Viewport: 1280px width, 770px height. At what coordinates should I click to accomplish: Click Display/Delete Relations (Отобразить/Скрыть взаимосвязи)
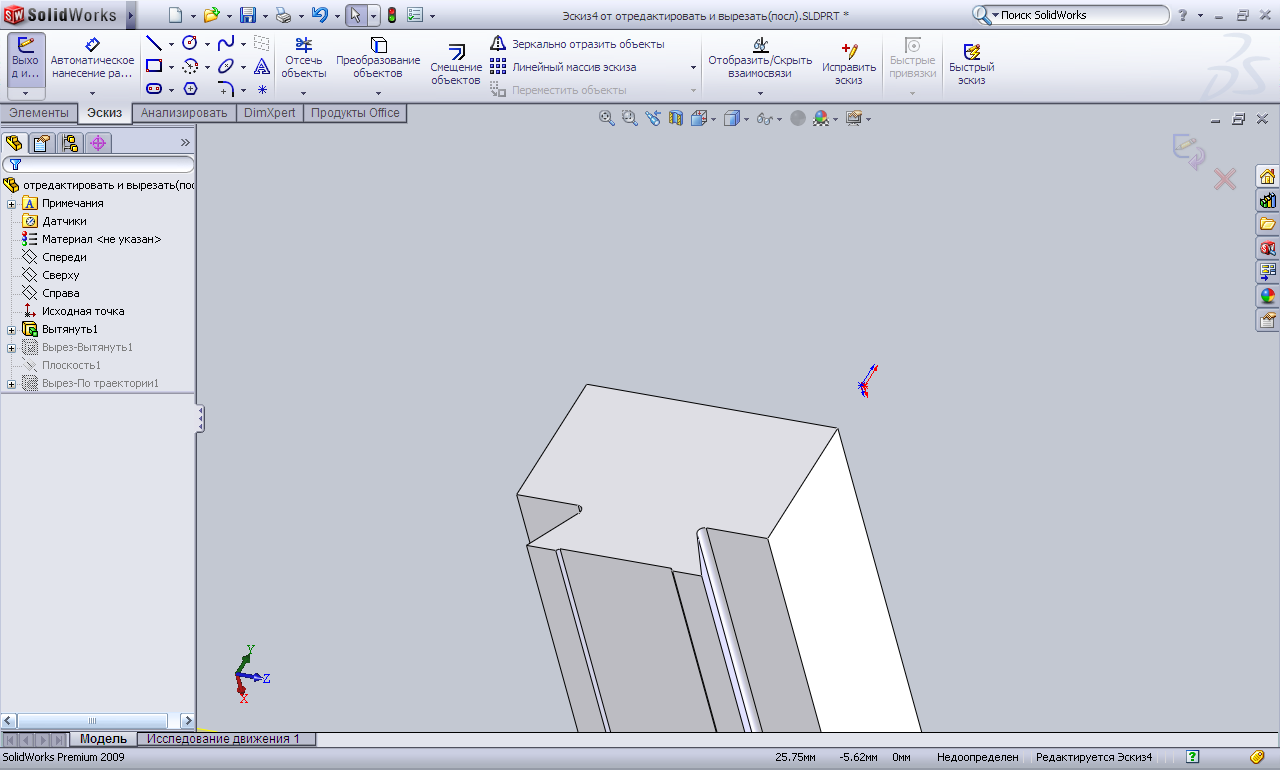pos(760,58)
